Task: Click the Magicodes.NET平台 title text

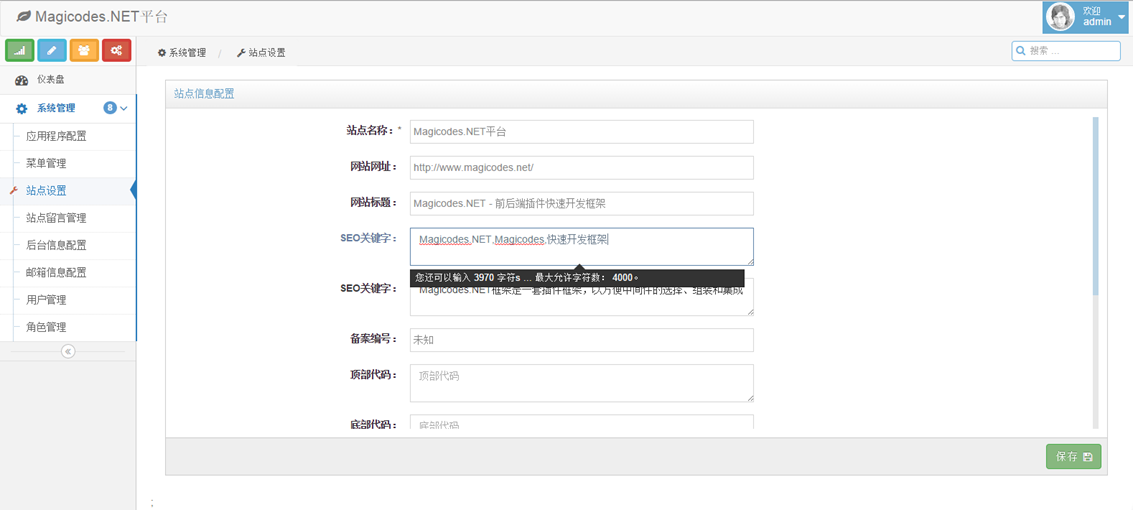Action: point(102,16)
